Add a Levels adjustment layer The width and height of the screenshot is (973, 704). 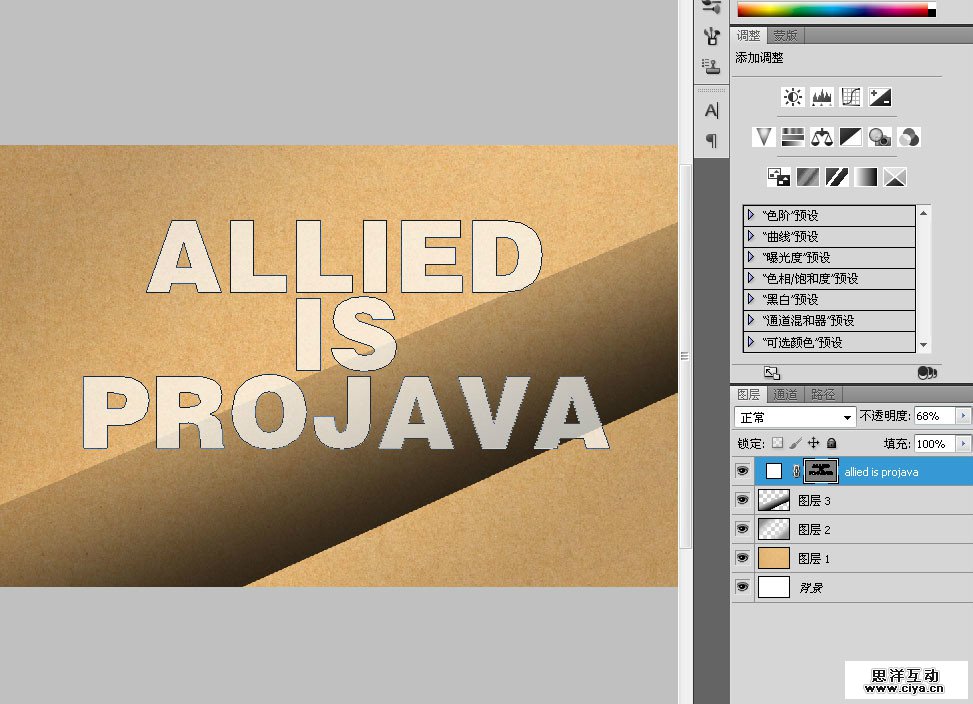coord(822,97)
